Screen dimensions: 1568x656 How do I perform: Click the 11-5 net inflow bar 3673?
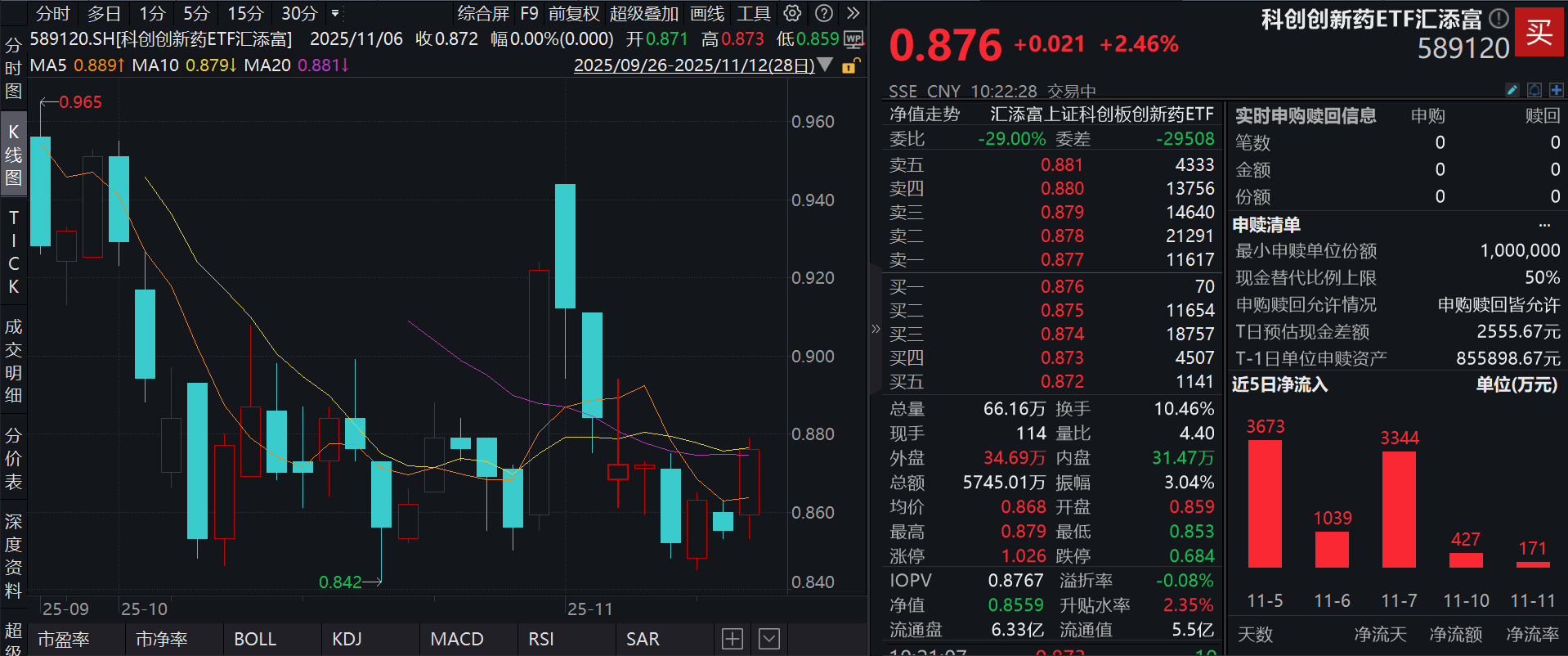click(x=1265, y=504)
